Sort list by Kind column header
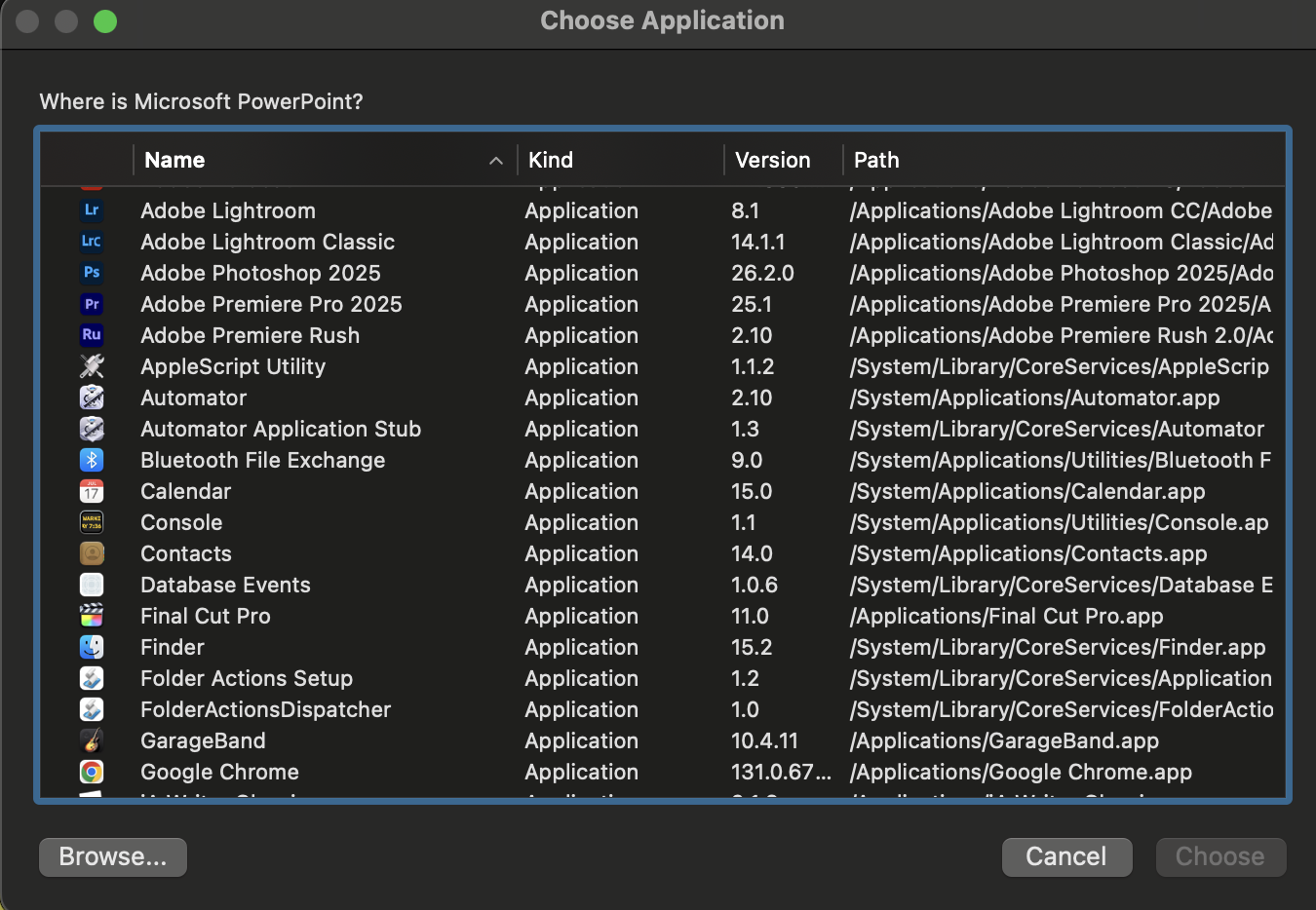Image resolution: width=1316 pixels, height=910 pixels. 551,161
